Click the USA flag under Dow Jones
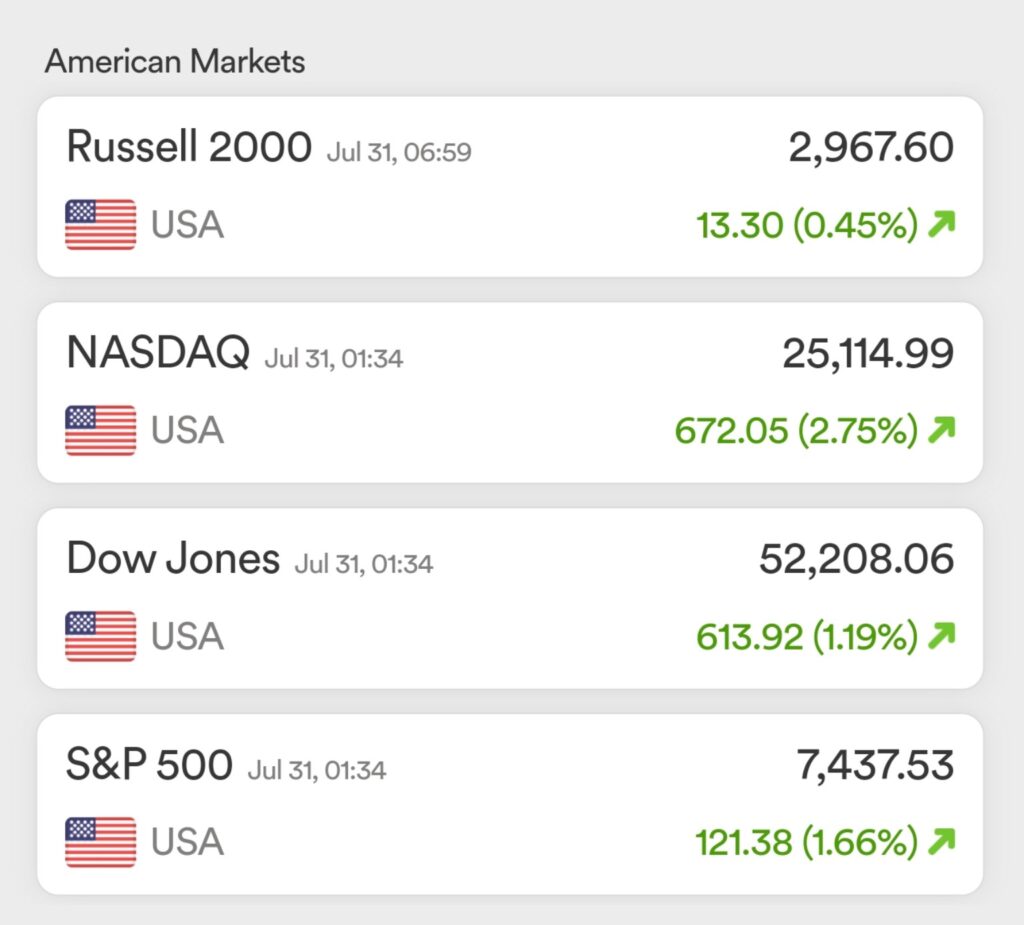Screen dimensions: 1024x925 coord(101,636)
